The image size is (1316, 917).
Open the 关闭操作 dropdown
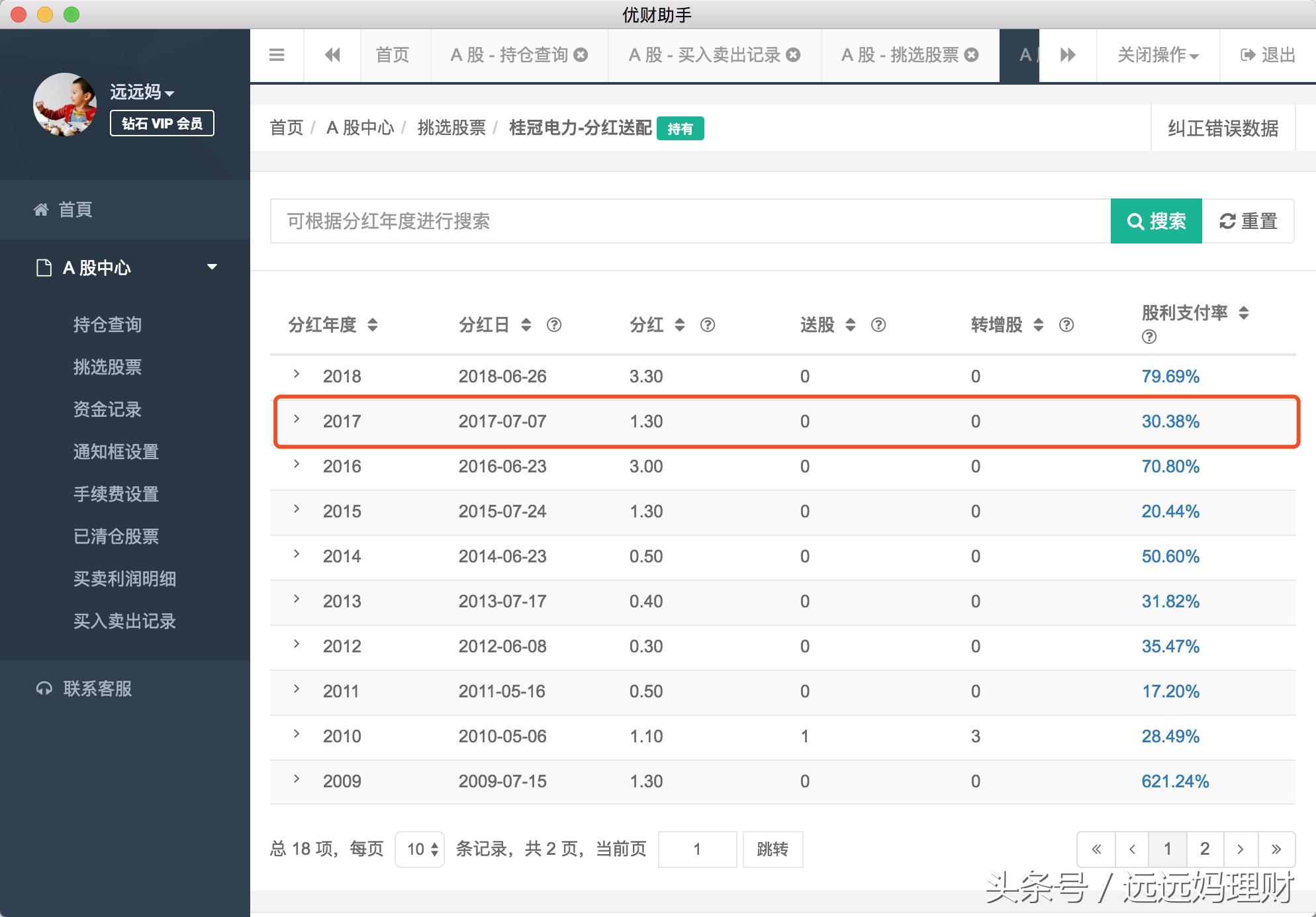(x=1158, y=55)
